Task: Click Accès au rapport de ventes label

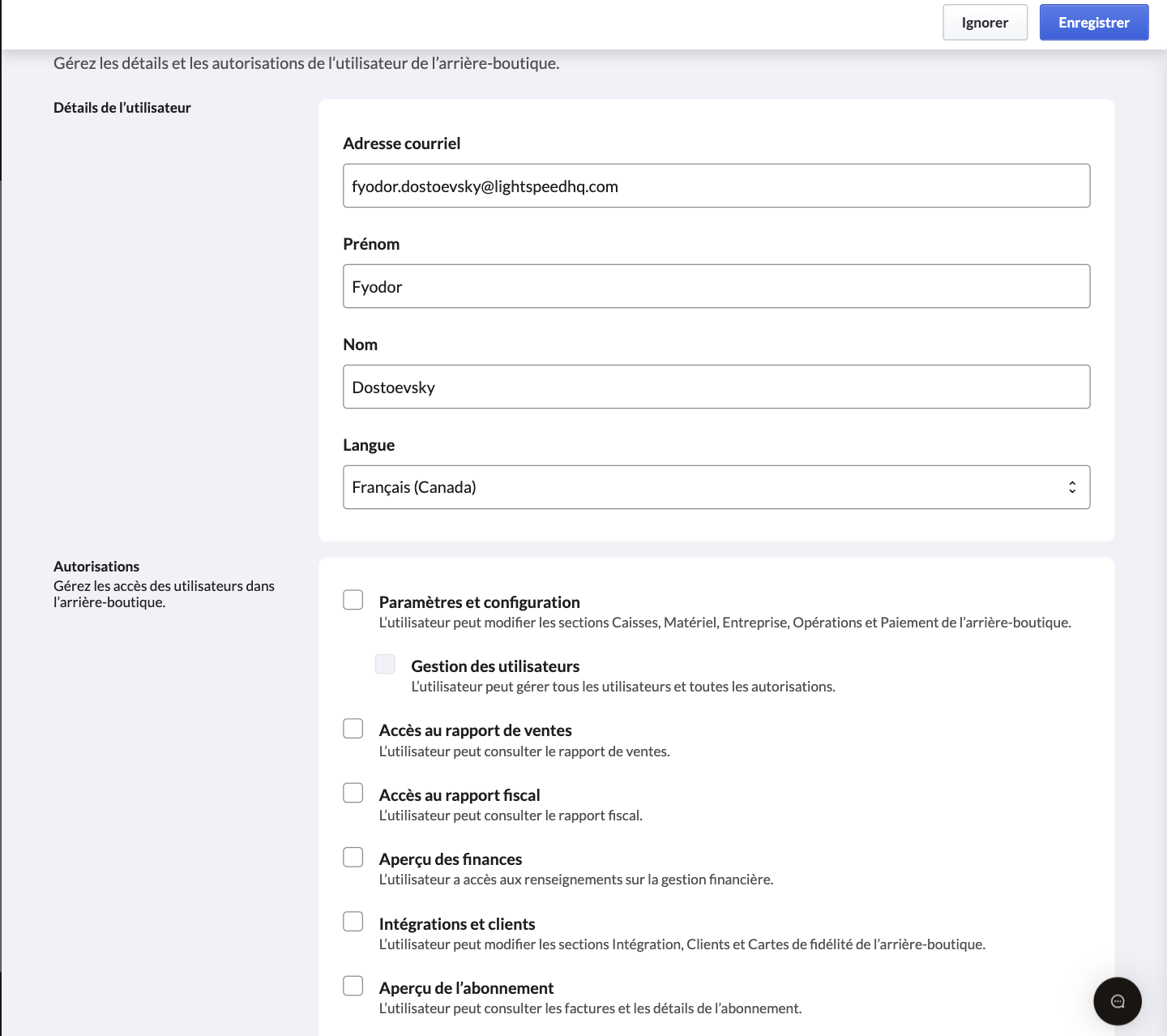Action: click(476, 730)
